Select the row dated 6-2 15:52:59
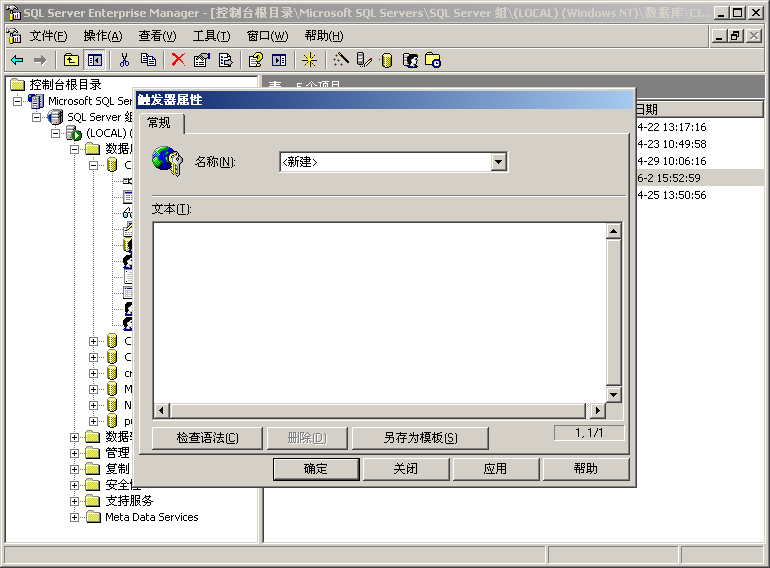This screenshot has width=770, height=568. point(700,178)
